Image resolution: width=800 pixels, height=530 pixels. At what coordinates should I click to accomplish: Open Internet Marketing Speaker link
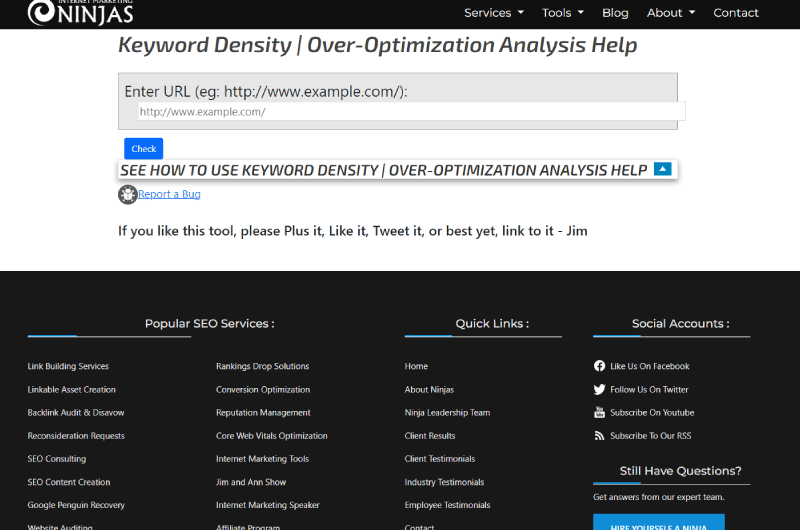[x=267, y=505]
